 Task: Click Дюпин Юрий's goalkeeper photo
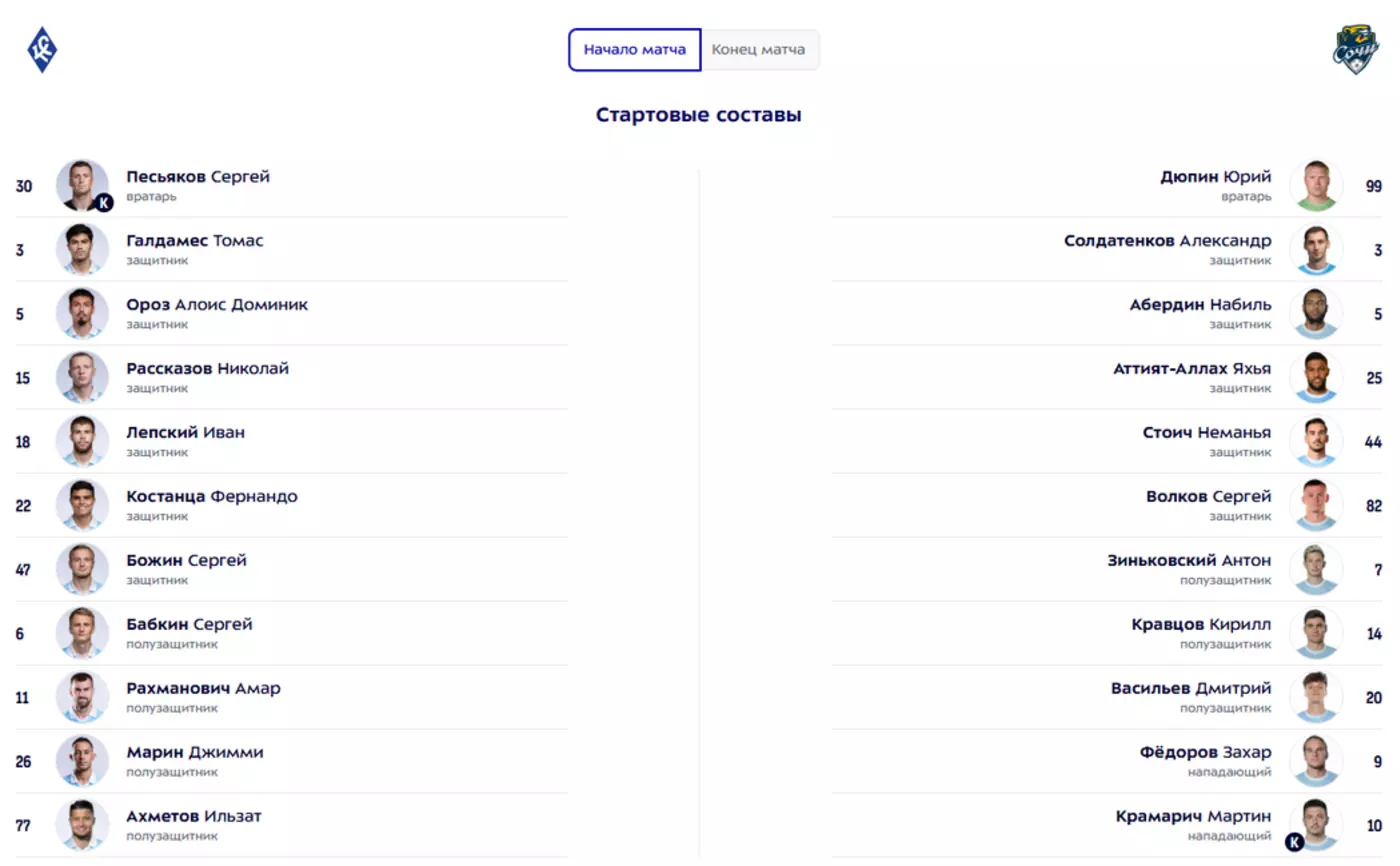click(1316, 185)
